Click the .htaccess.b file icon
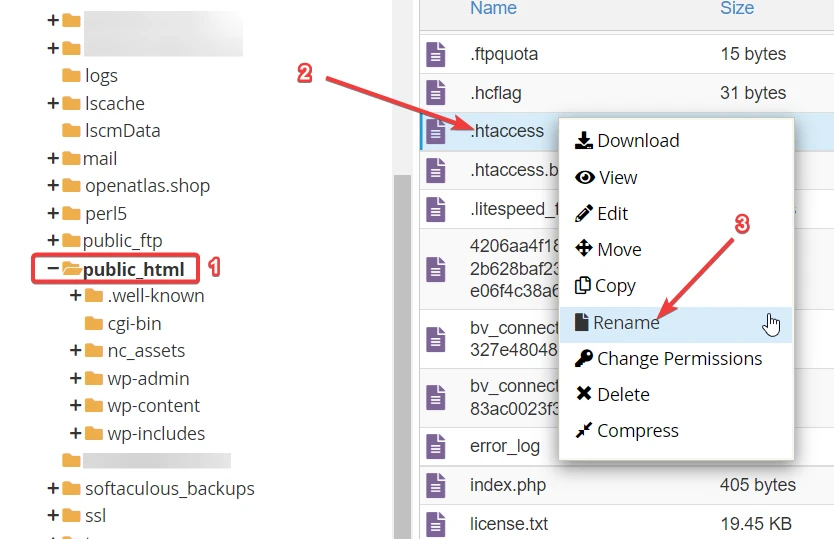This screenshot has height=539, width=834. [x=436, y=170]
